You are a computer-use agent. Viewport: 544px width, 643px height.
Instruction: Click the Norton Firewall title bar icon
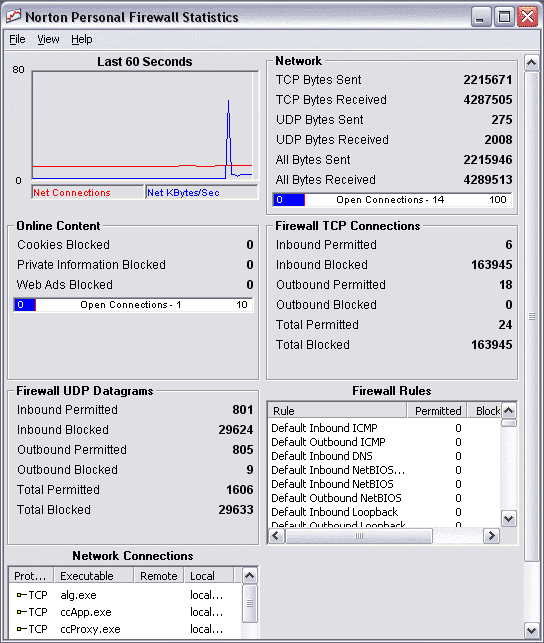click(13, 16)
